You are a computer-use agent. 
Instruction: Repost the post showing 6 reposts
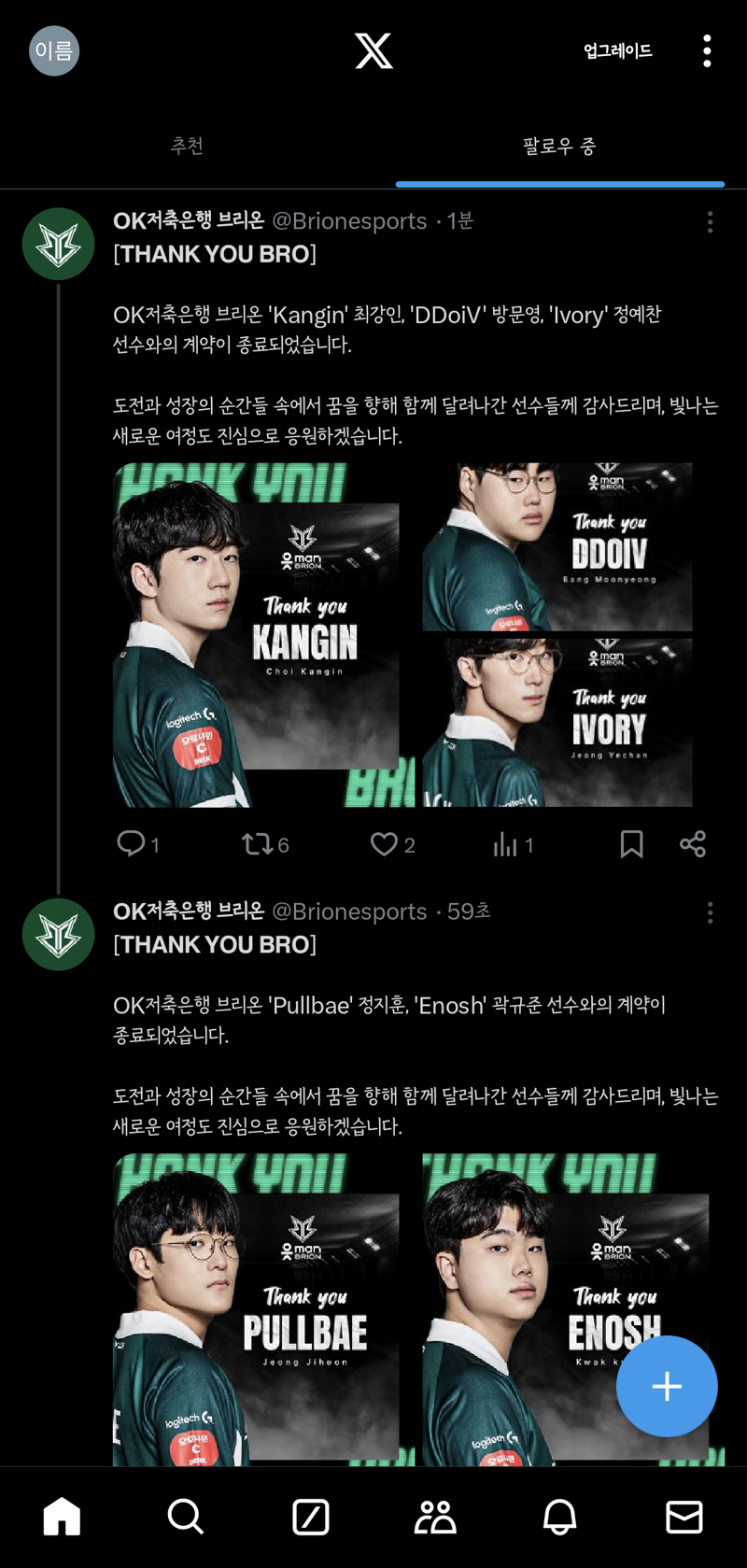coord(265,844)
